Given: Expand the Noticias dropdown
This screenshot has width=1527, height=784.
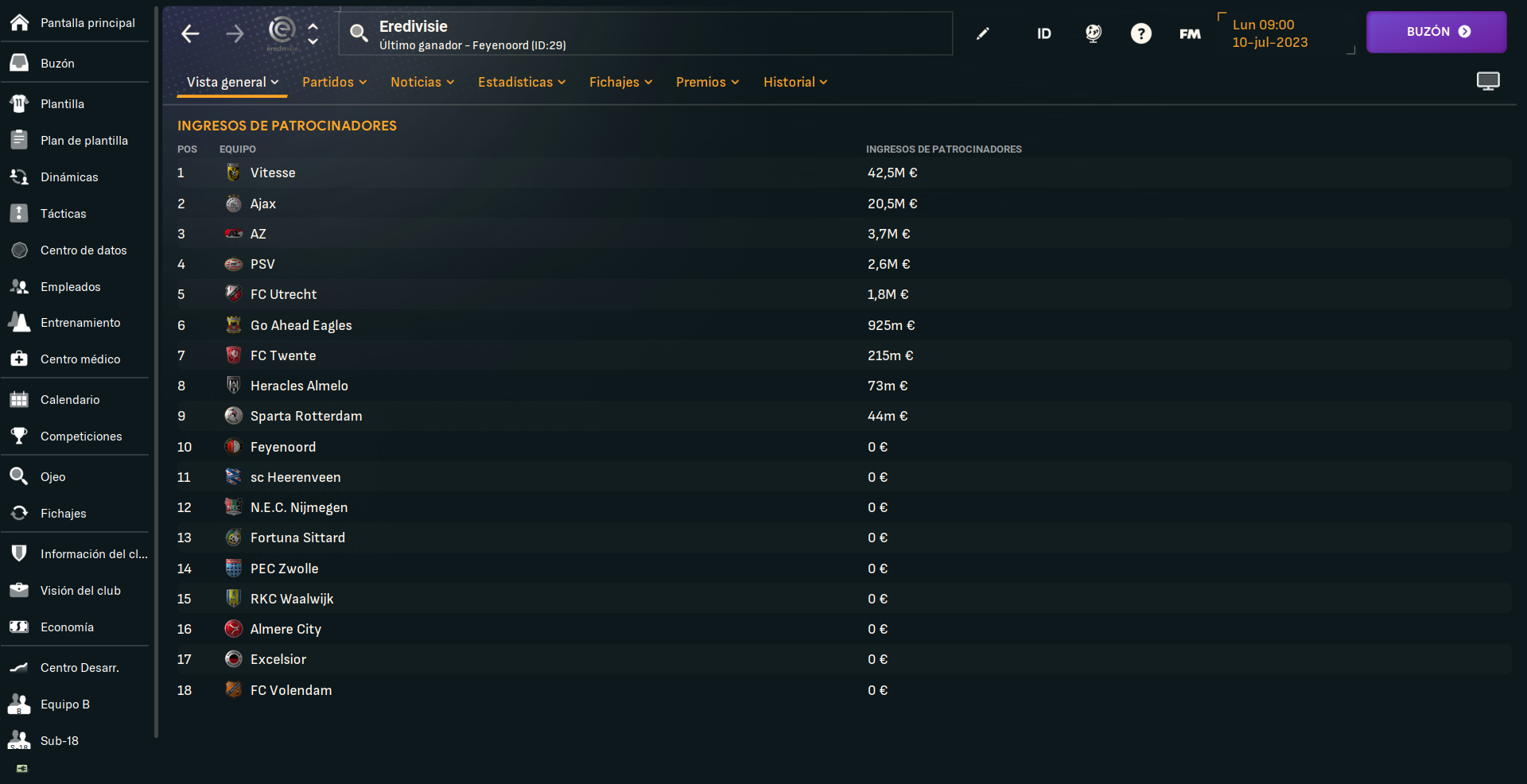Looking at the screenshot, I should pyautogui.click(x=422, y=82).
